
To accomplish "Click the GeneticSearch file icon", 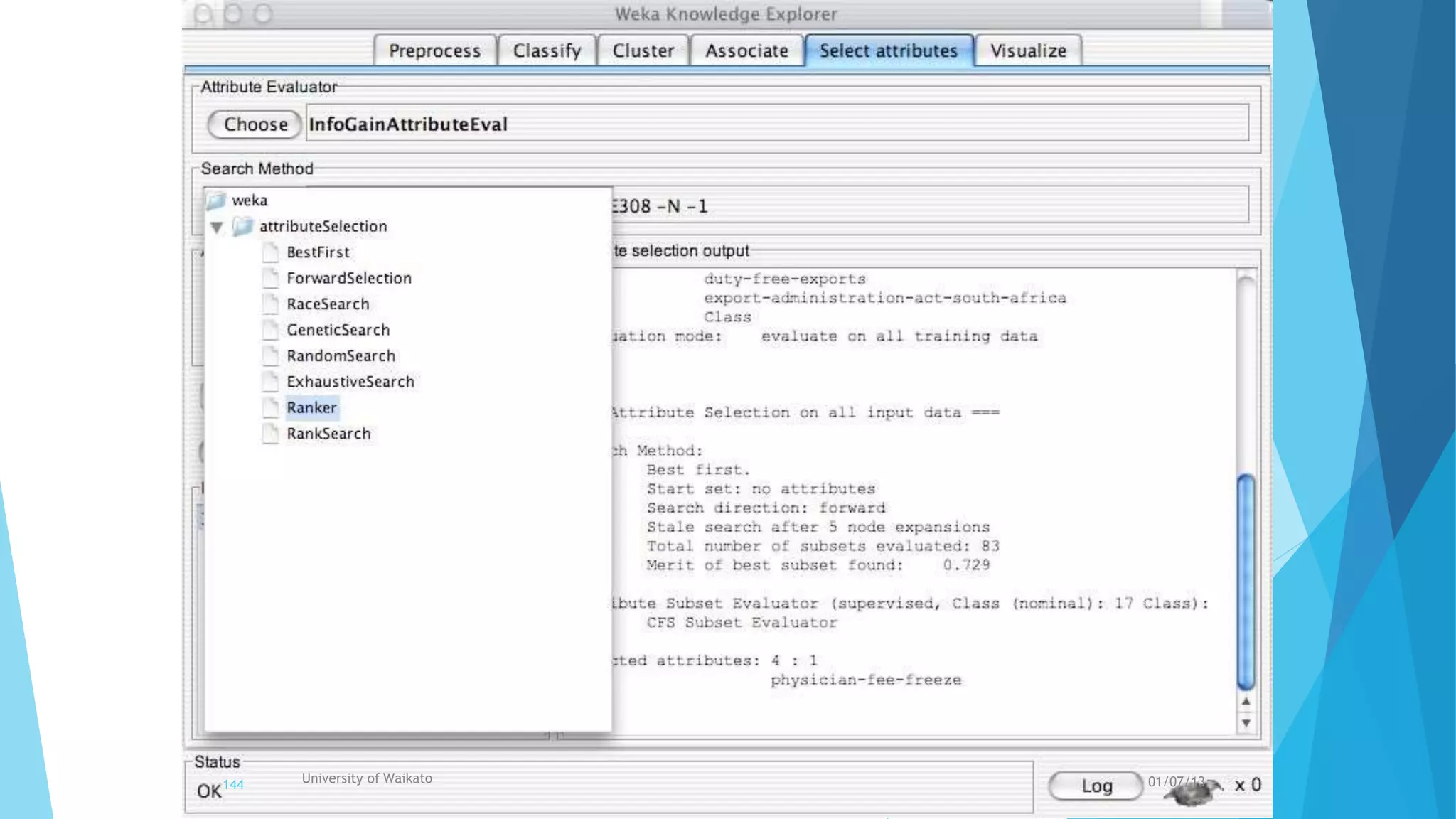I will 270,330.
